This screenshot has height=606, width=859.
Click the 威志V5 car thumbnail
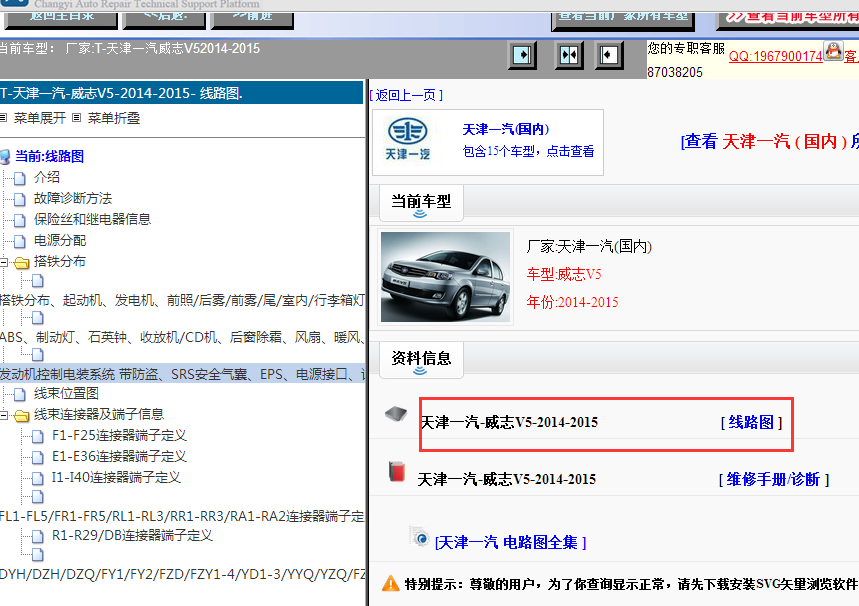(445, 277)
